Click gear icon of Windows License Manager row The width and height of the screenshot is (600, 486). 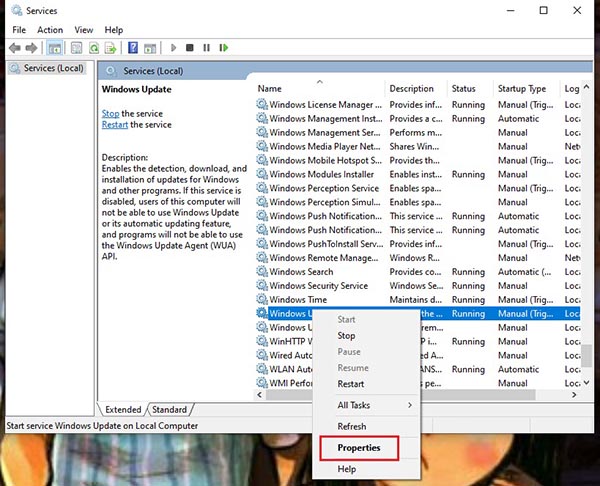(262, 104)
